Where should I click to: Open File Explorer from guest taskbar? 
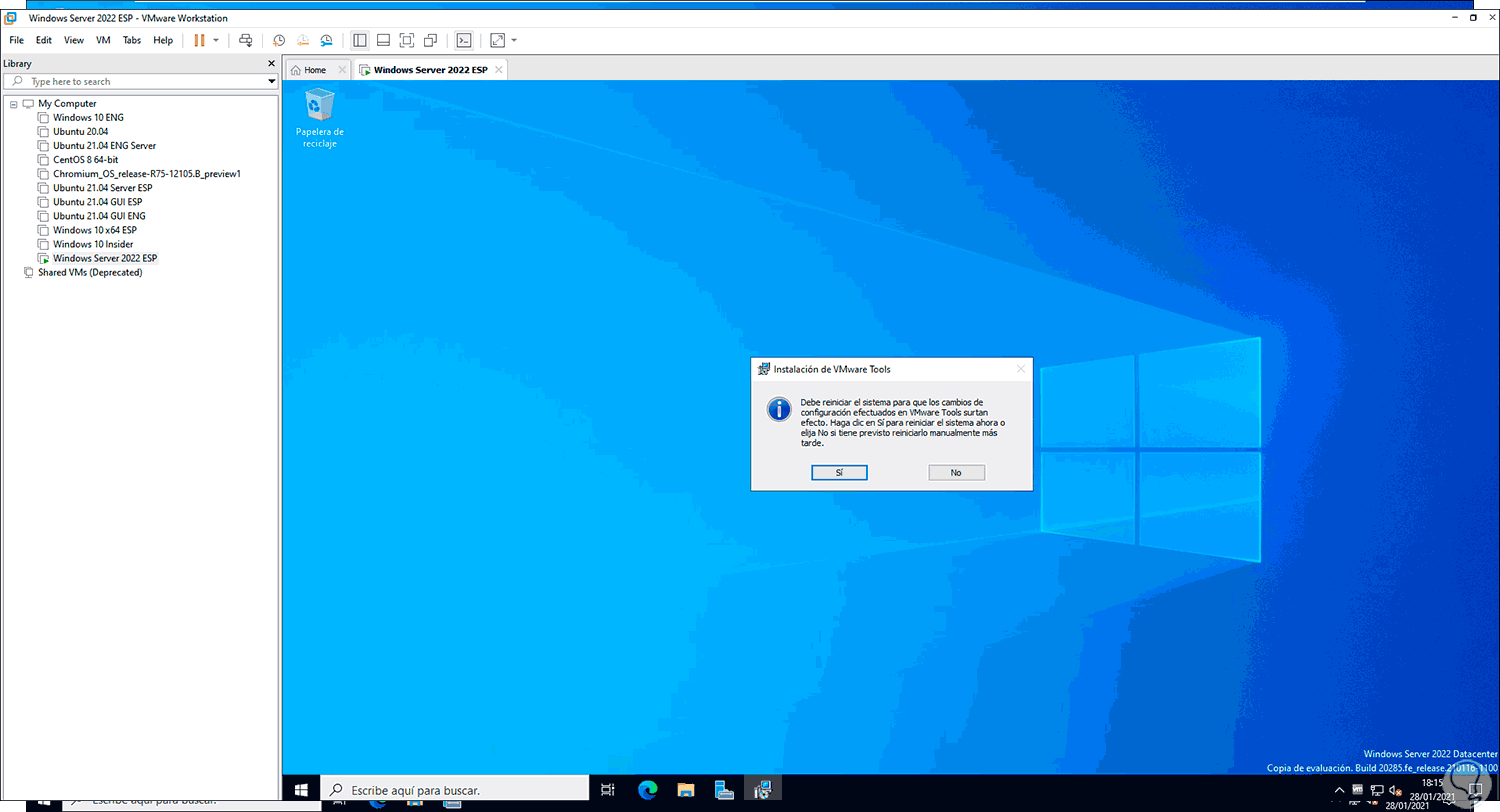[686, 790]
